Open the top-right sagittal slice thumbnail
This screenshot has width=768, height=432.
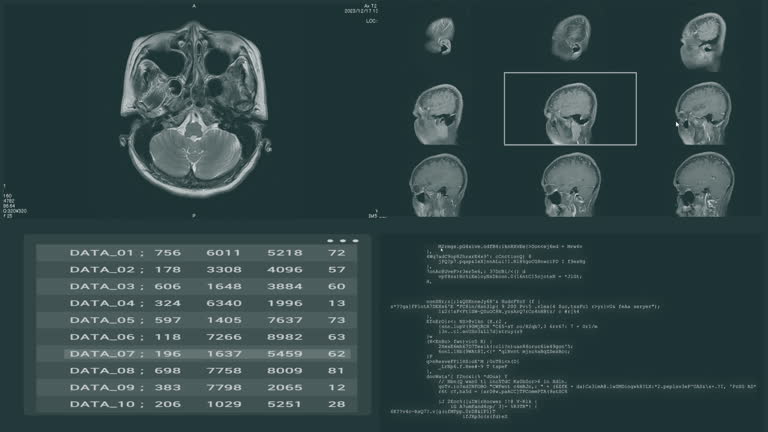tap(703, 42)
